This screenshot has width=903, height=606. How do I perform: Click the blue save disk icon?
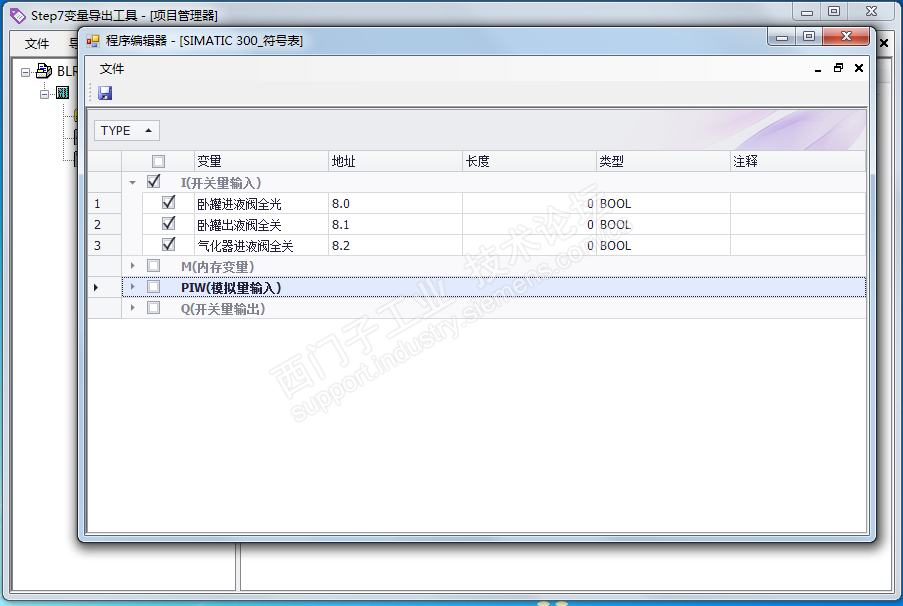pos(105,93)
